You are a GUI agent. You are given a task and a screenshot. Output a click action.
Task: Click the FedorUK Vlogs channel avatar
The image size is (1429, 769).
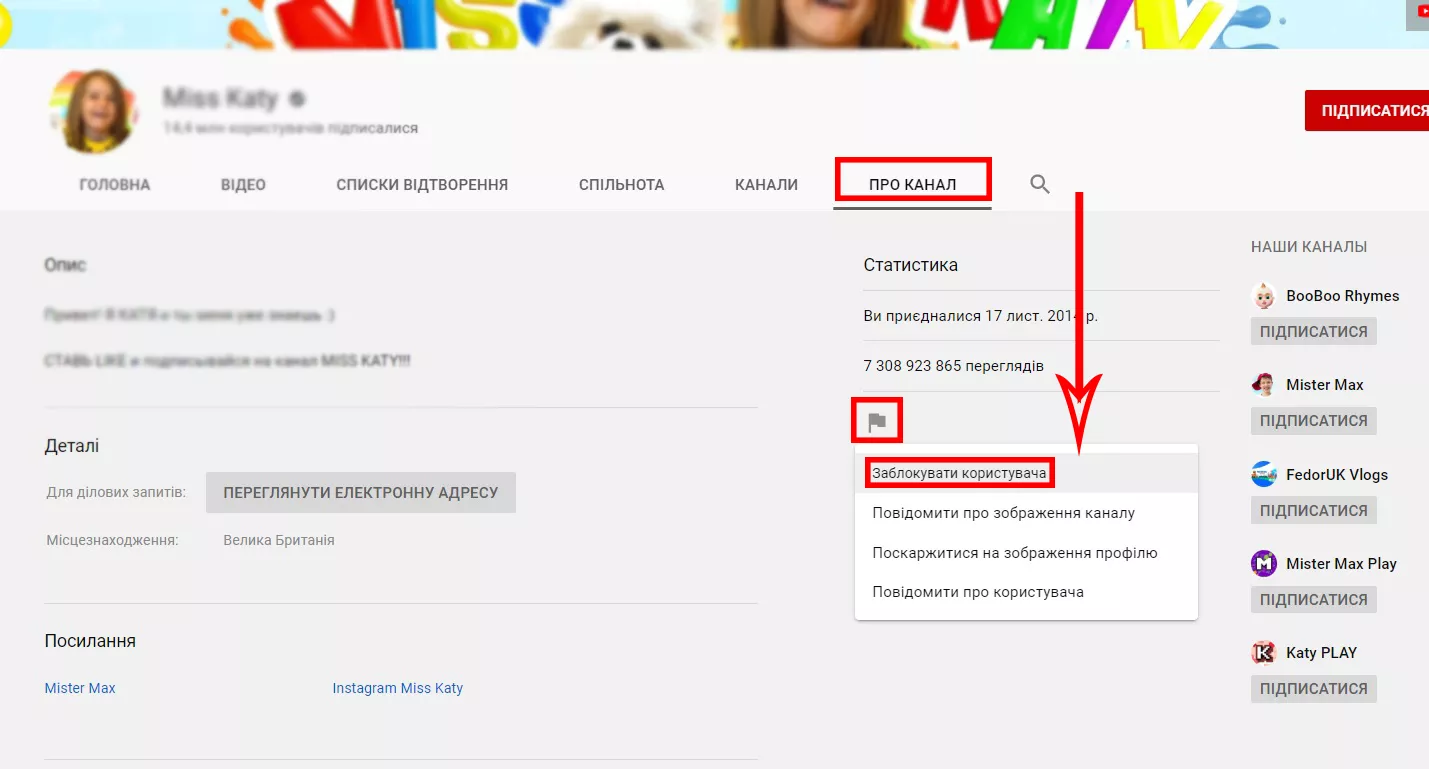(1264, 474)
